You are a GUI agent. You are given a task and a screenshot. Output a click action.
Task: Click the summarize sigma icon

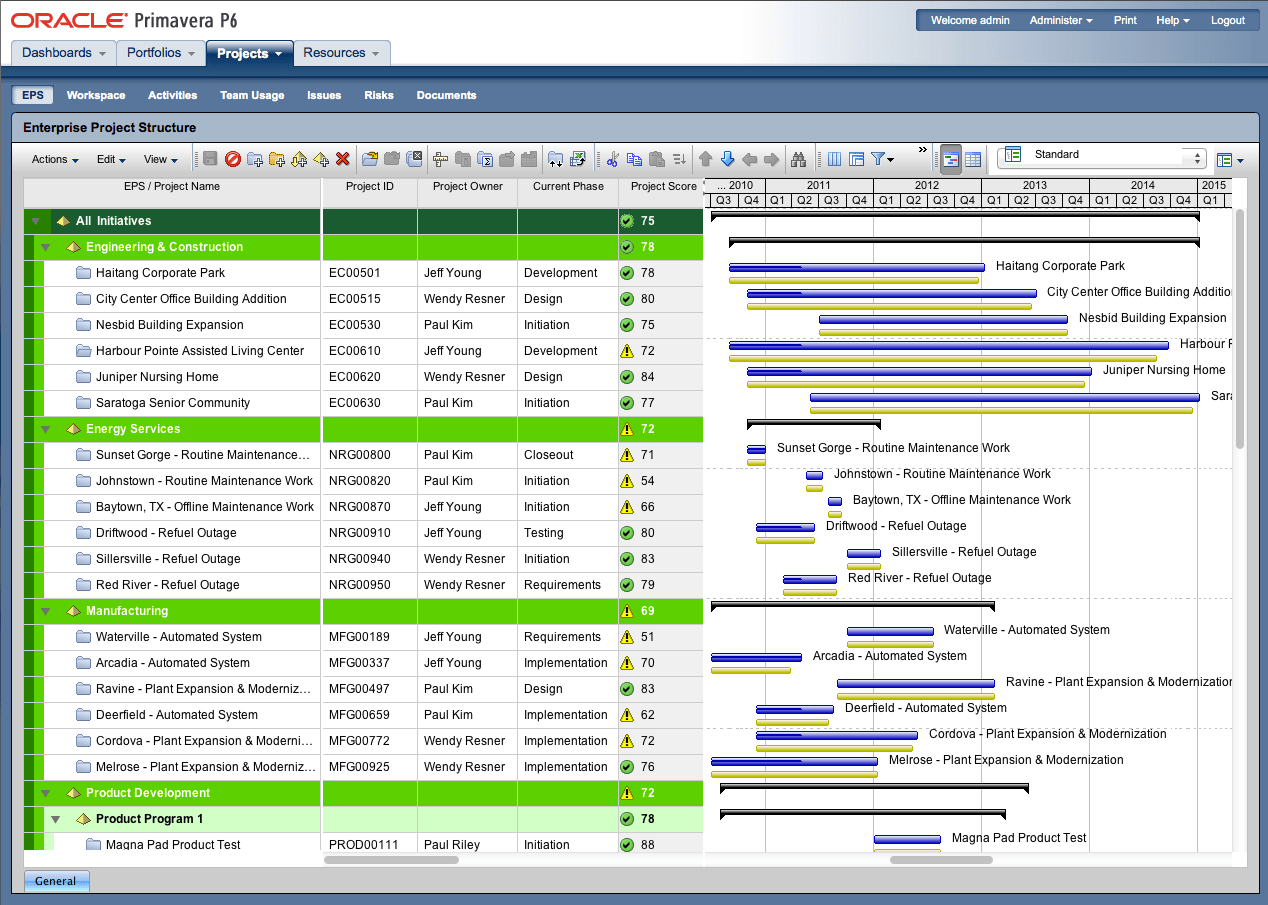click(x=485, y=159)
